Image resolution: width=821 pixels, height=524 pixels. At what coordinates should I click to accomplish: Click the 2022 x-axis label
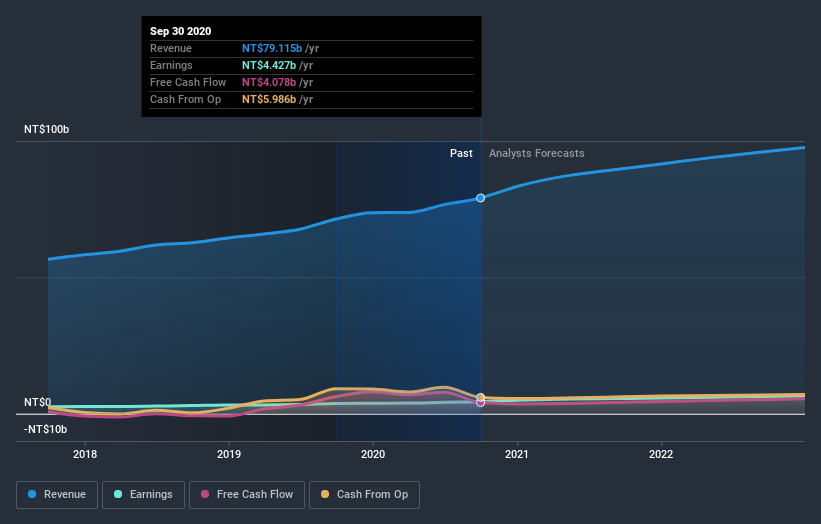[661, 454]
